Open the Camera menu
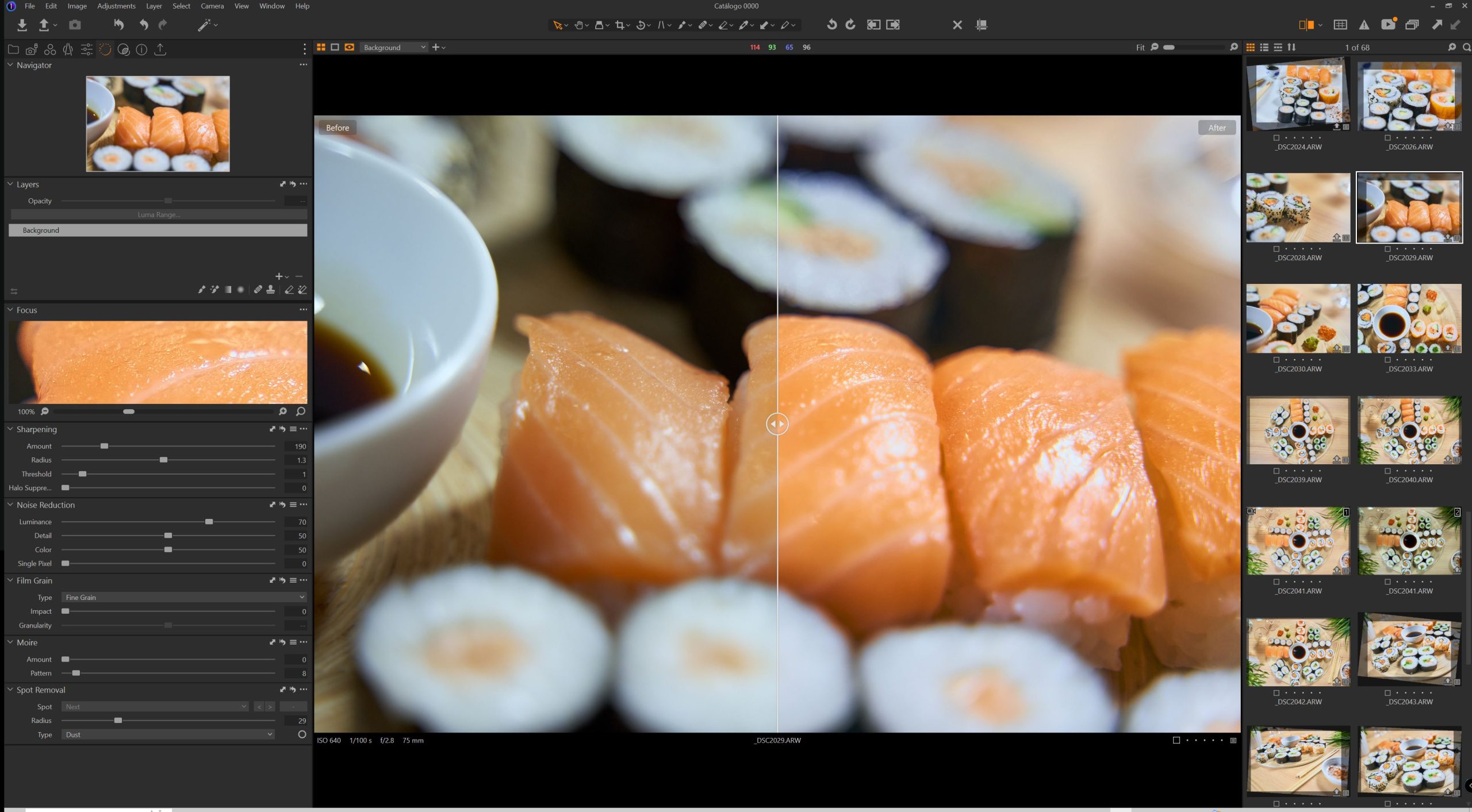Image resolution: width=1472 pixels, height=812 pixels. click(x=212, y=6)
